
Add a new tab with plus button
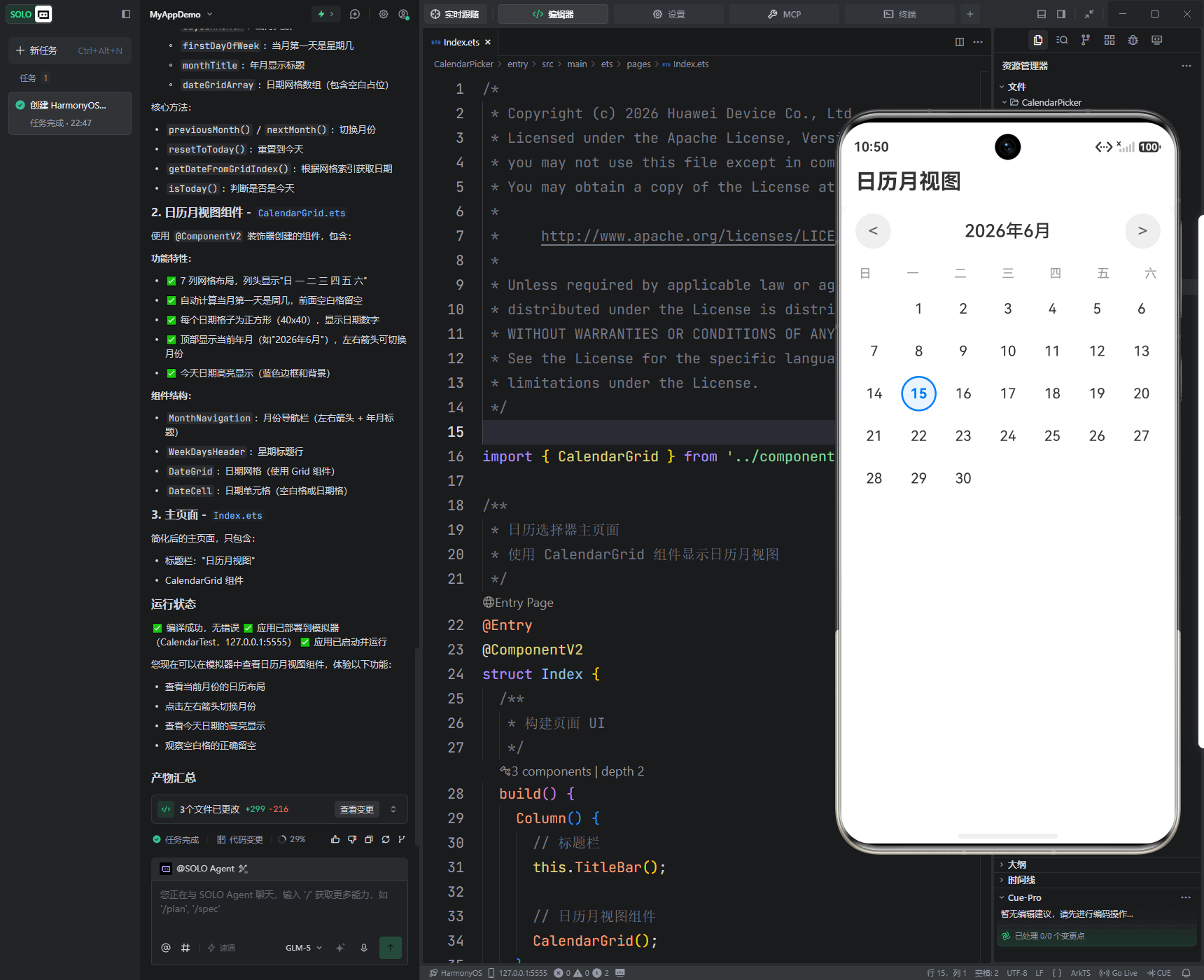970,14
